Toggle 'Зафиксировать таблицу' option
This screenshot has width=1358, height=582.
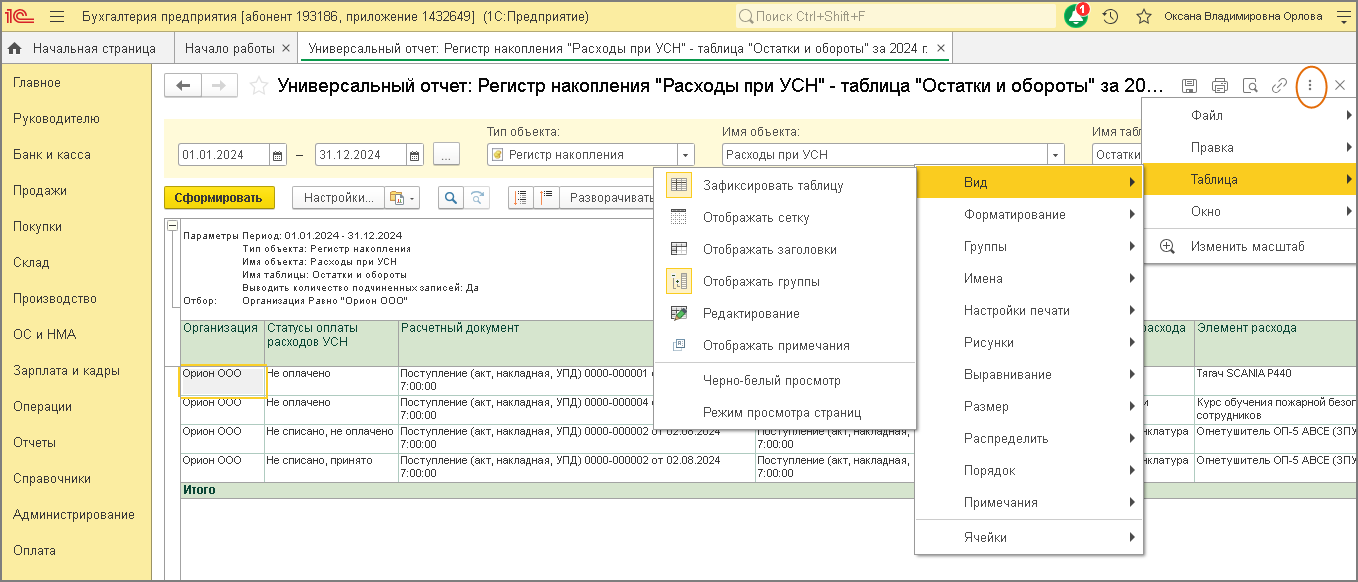tap(772, 186)
